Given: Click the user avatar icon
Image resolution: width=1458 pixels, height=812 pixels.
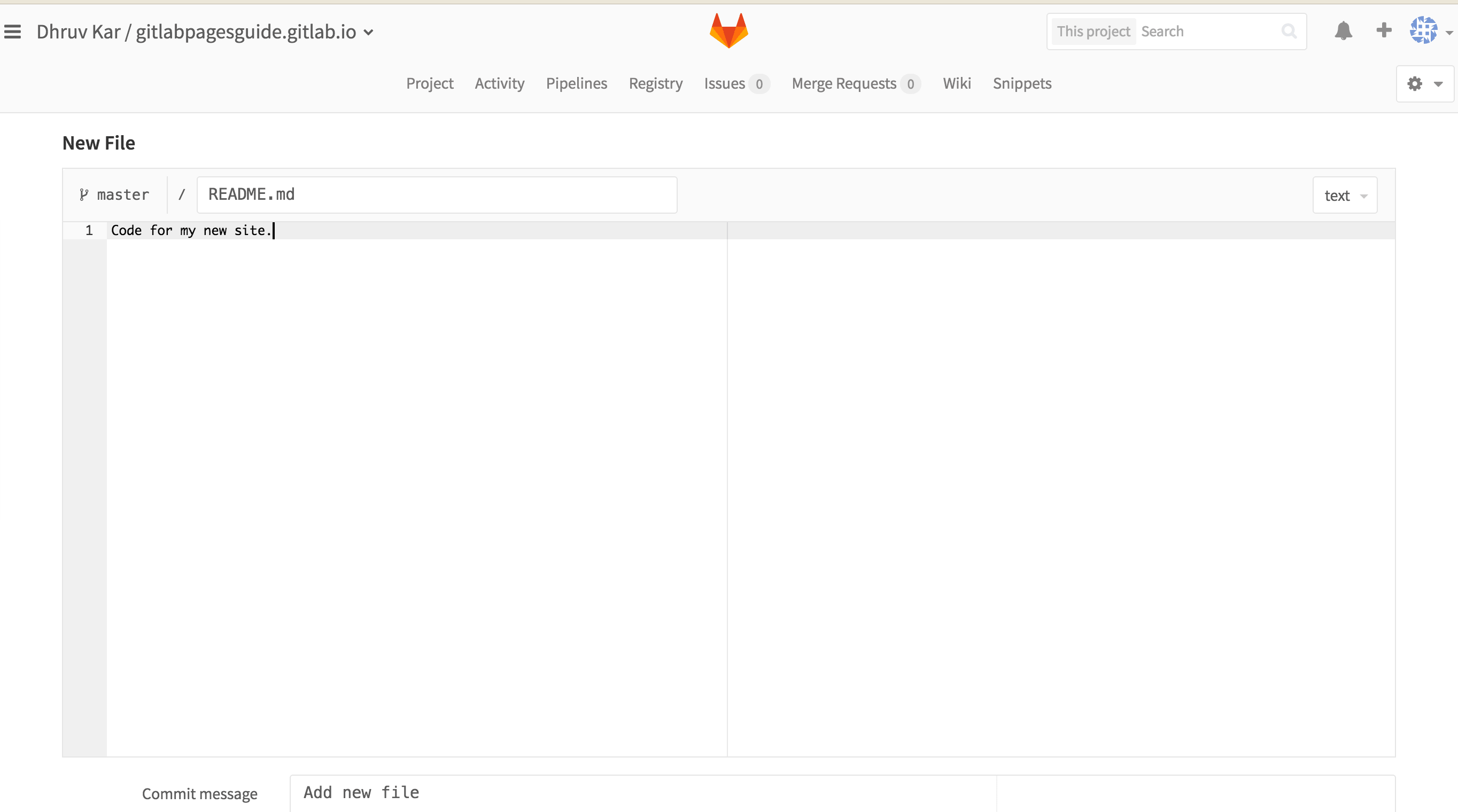Looking at the screenshot, I should pos(1423,31).
